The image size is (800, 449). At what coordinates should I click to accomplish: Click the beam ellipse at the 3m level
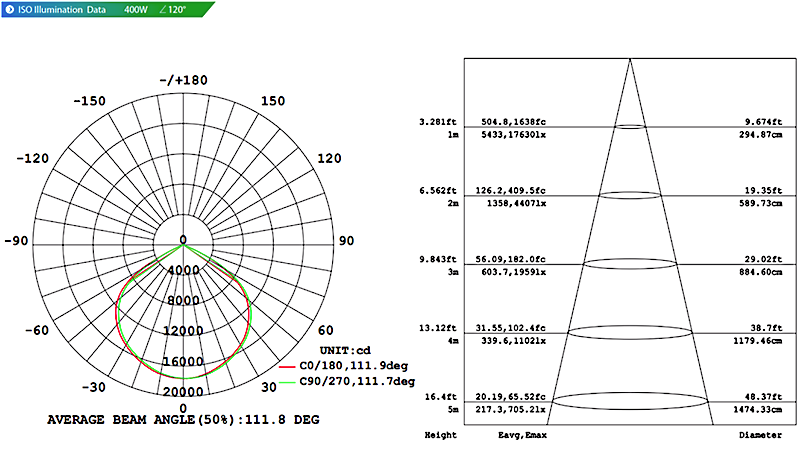point(630,264)
